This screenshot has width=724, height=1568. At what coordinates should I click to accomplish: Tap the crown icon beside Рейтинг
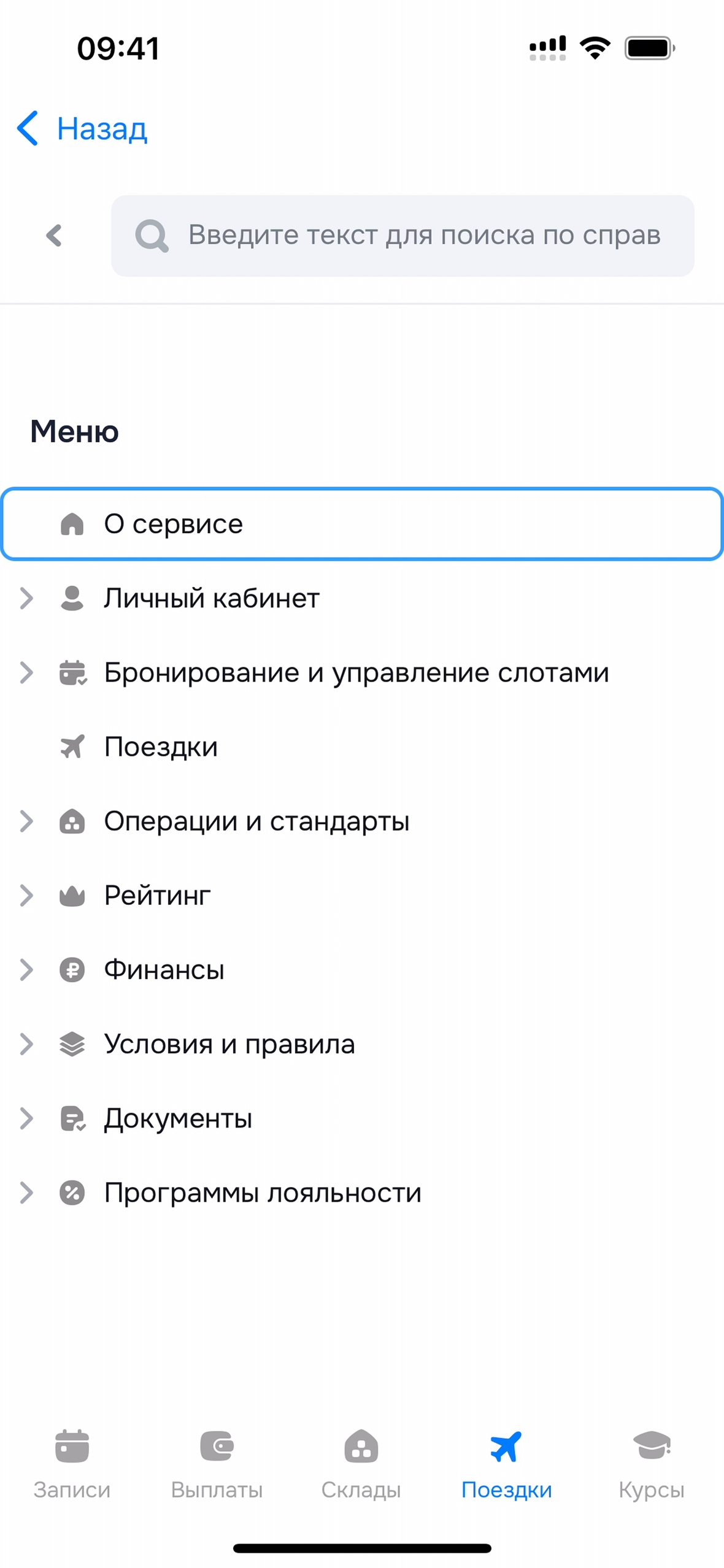(72, 896)
